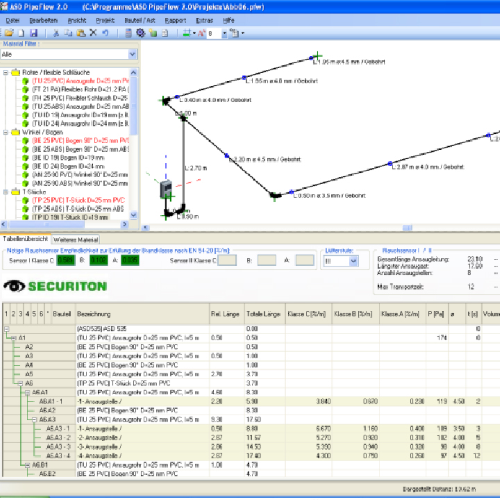500x500 pixels.
Task: Switch to the Weiteres Material tab
Action: [x=76, y=240]
